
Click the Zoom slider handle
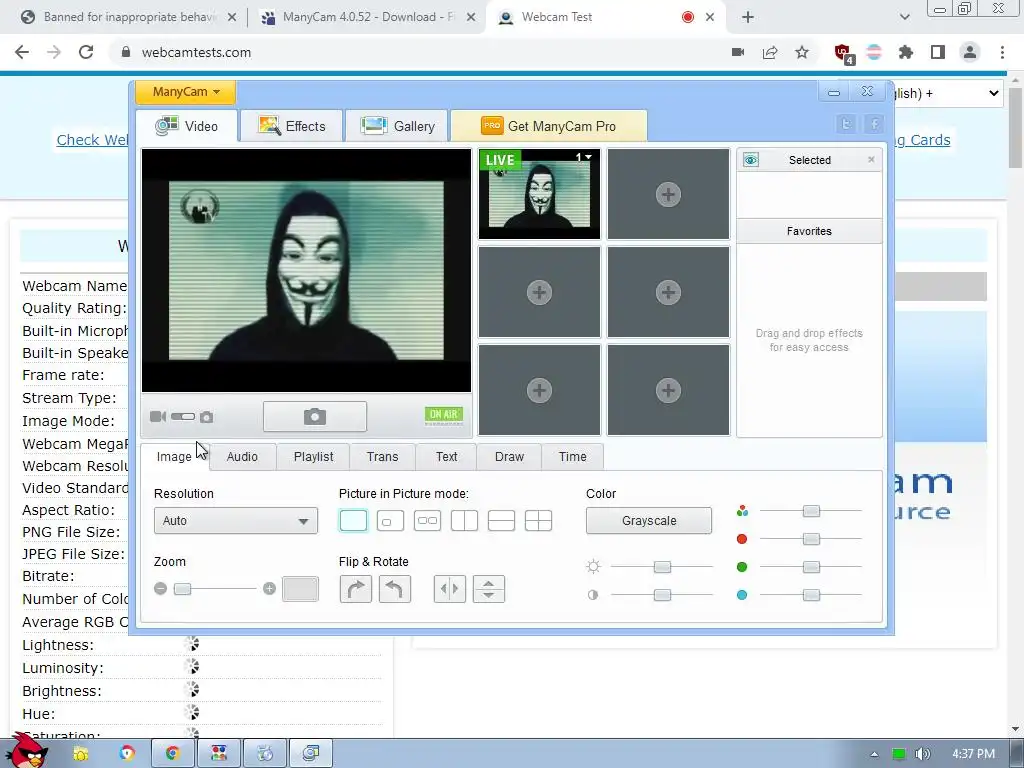click(x=183, y=589)
